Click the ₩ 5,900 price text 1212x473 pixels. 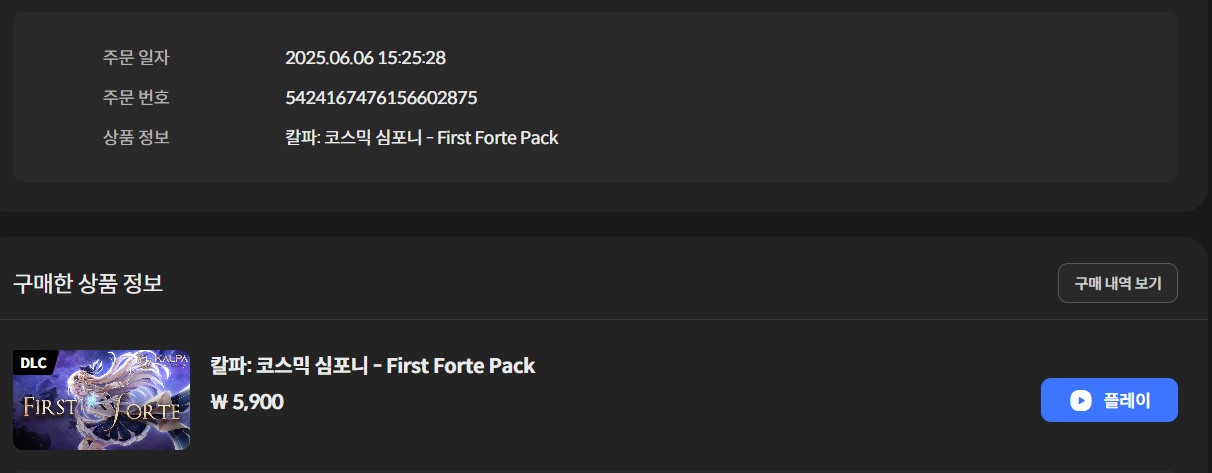(247, 402)
